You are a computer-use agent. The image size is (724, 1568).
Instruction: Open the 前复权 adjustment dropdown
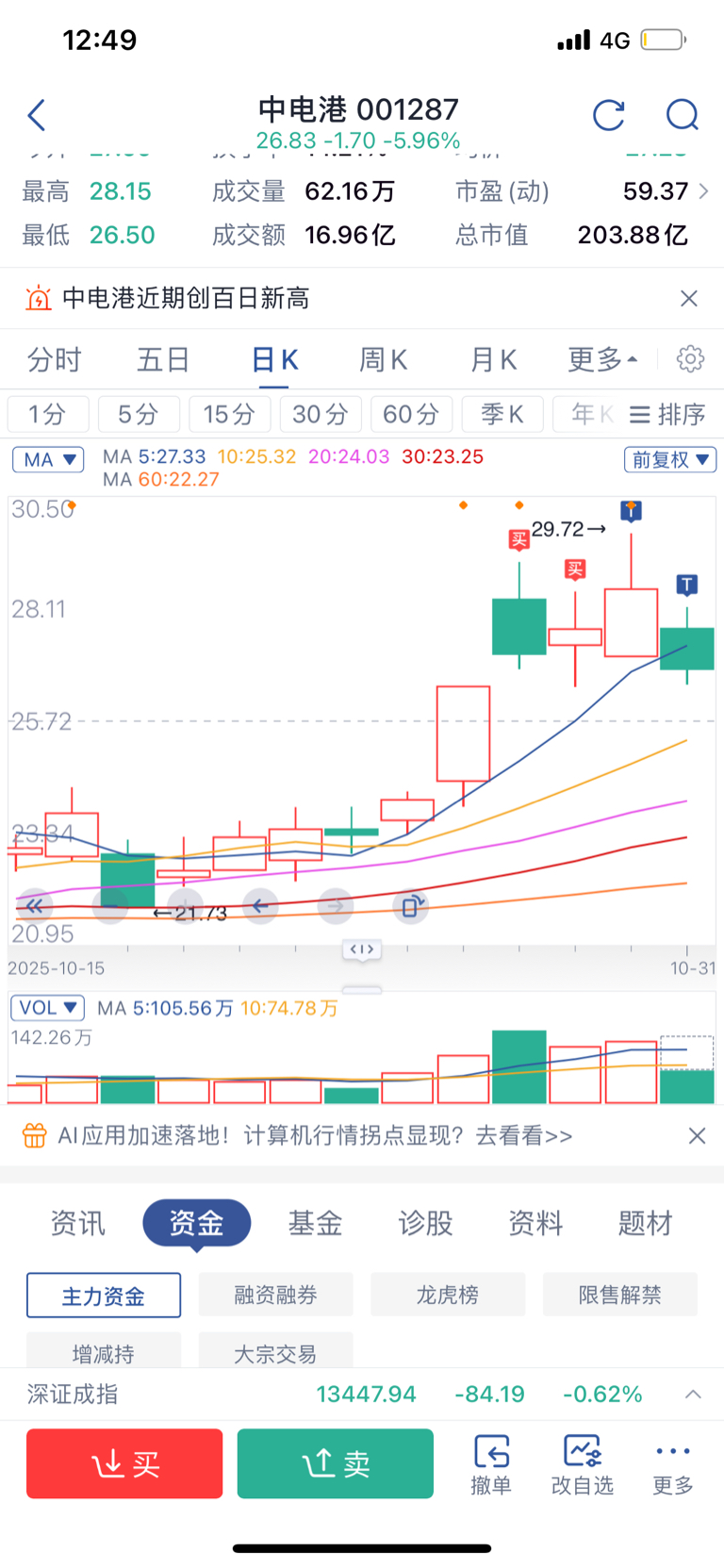670,459
